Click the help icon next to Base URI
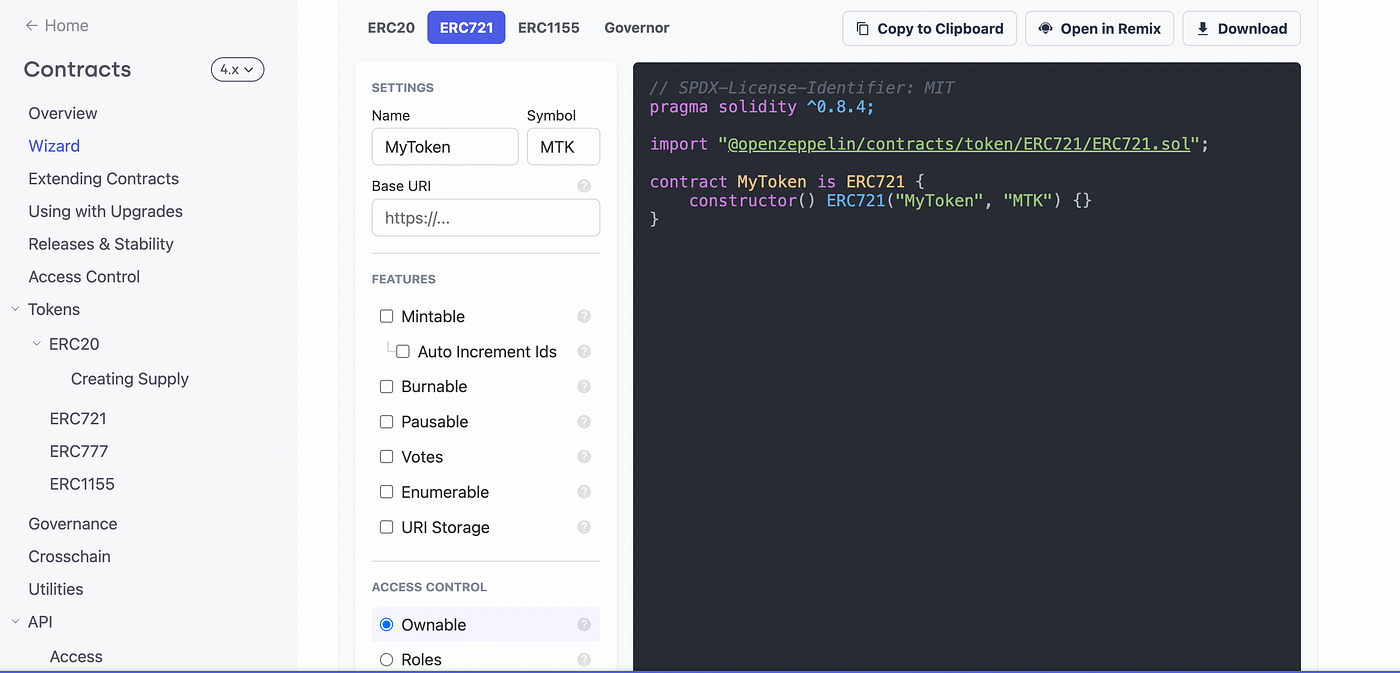Image resolution: width=1400 pixels, height=673 pixels. coord(584,186)
